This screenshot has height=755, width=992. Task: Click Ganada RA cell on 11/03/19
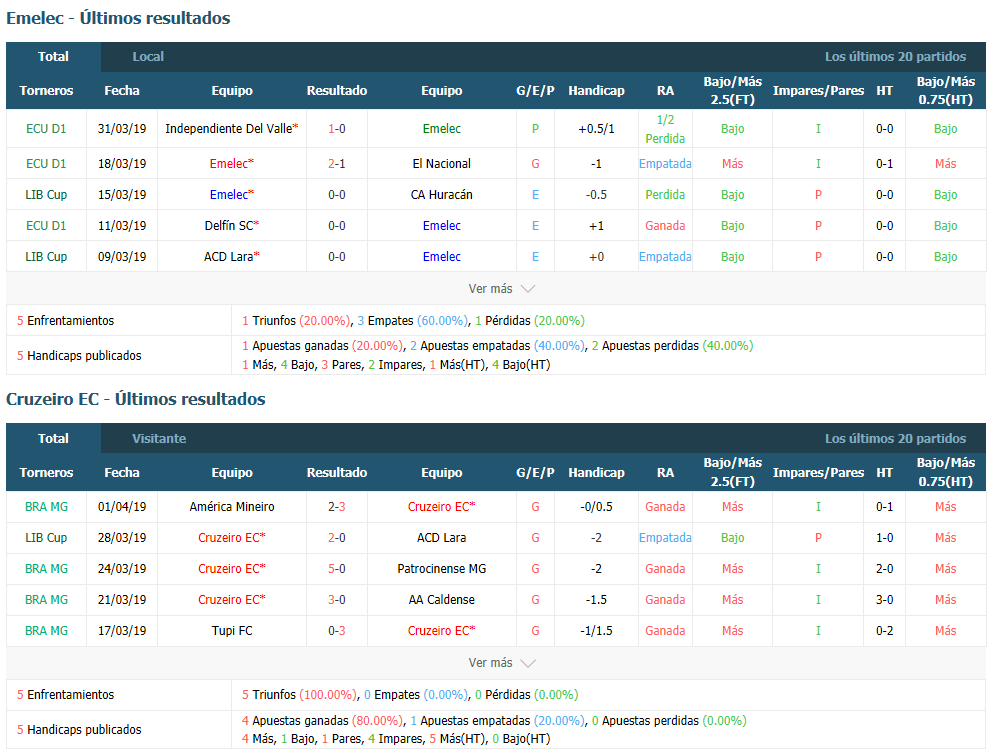665,225
